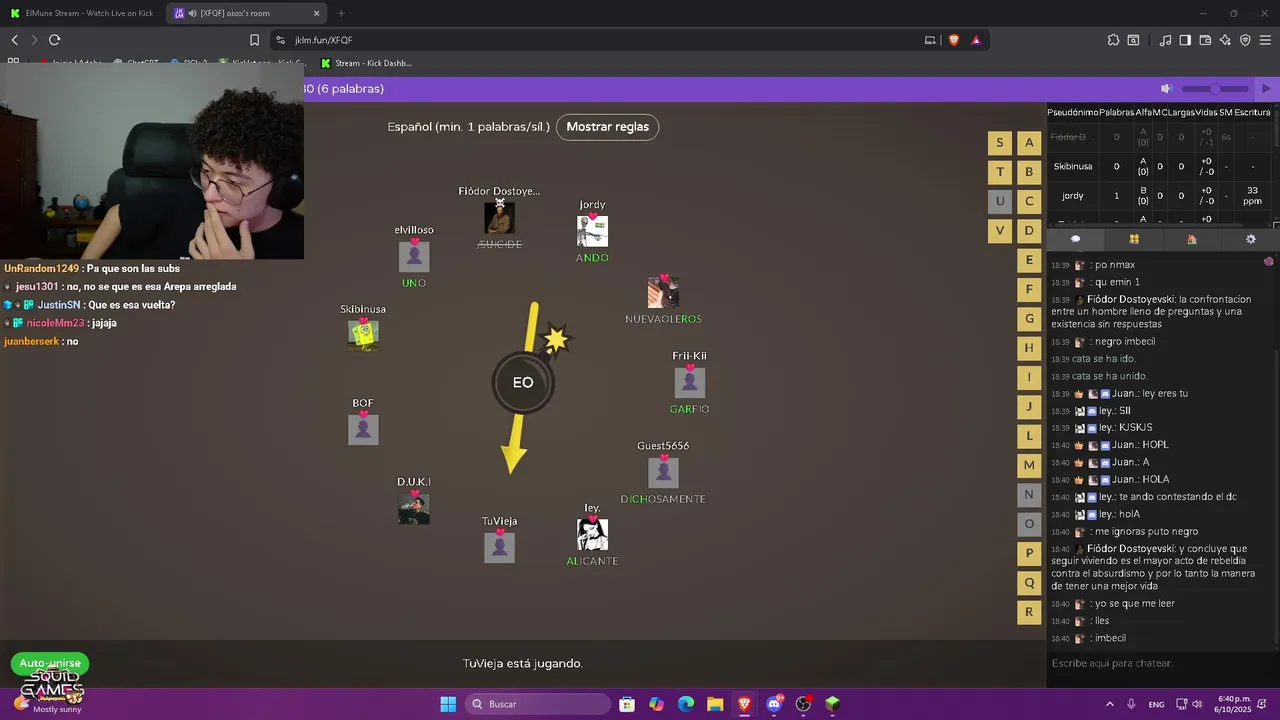
Task: Open Brave Shields lion icon
Action: pyautogui.click(x=953, y=40)
